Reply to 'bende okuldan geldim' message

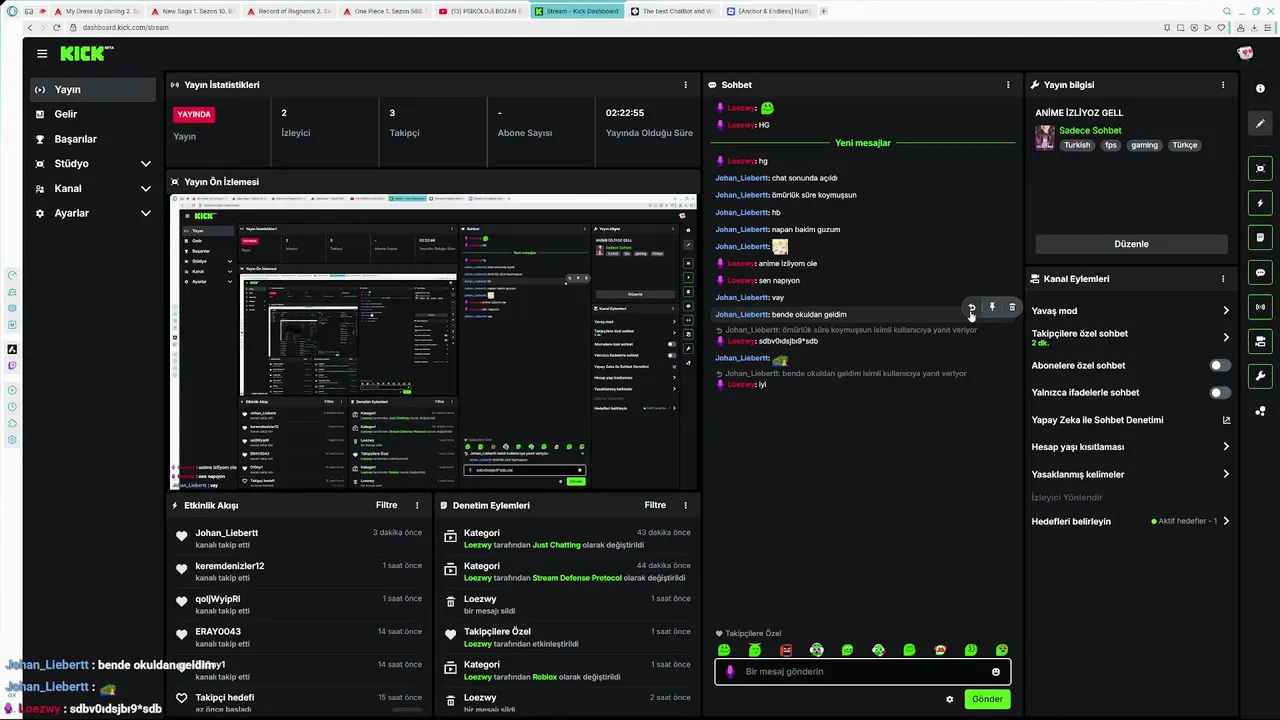pyautogui.click(x=971, y=308)
